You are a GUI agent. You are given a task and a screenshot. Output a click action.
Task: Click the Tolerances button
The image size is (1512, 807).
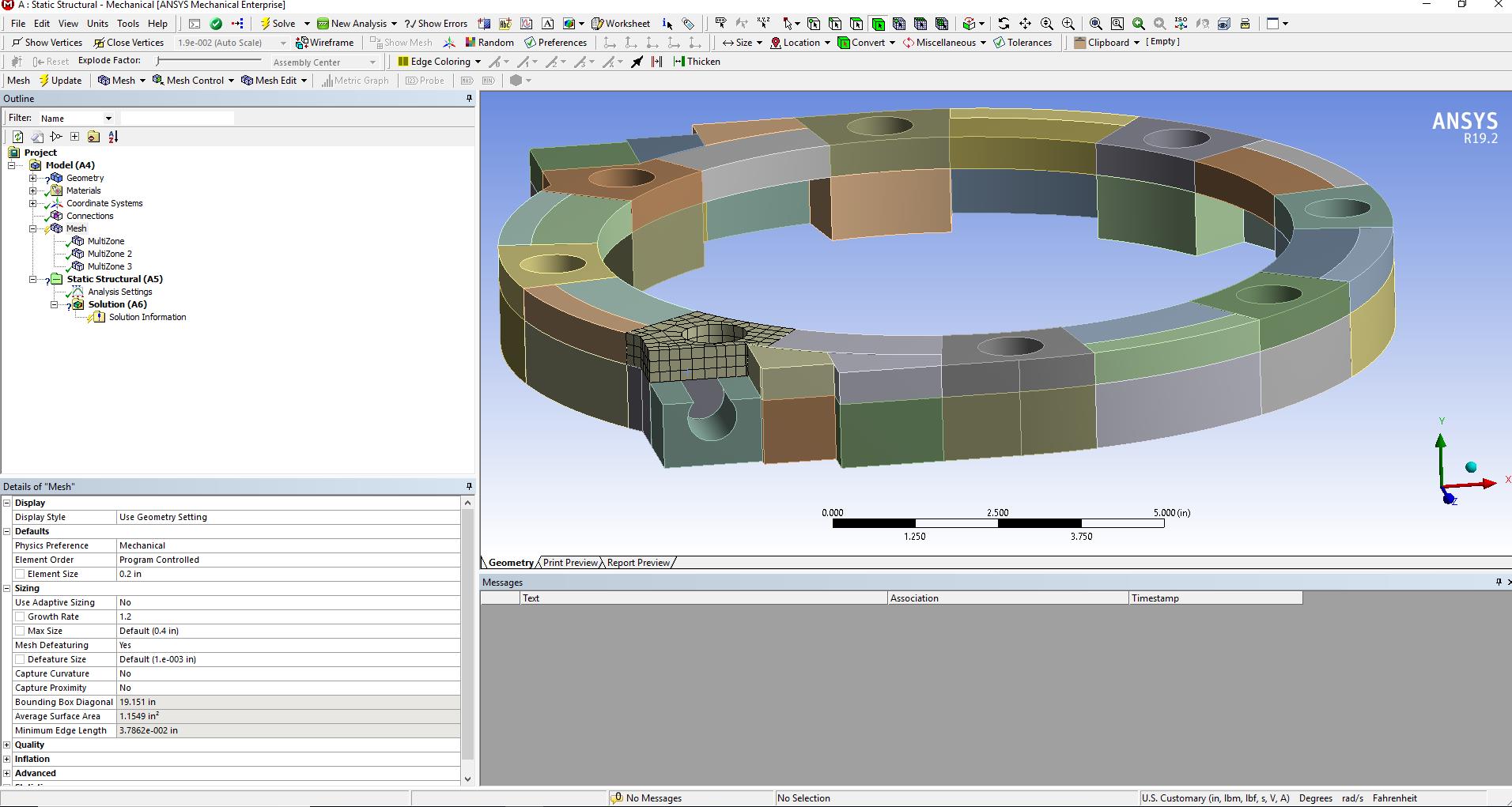click(x=1022, y=43)
